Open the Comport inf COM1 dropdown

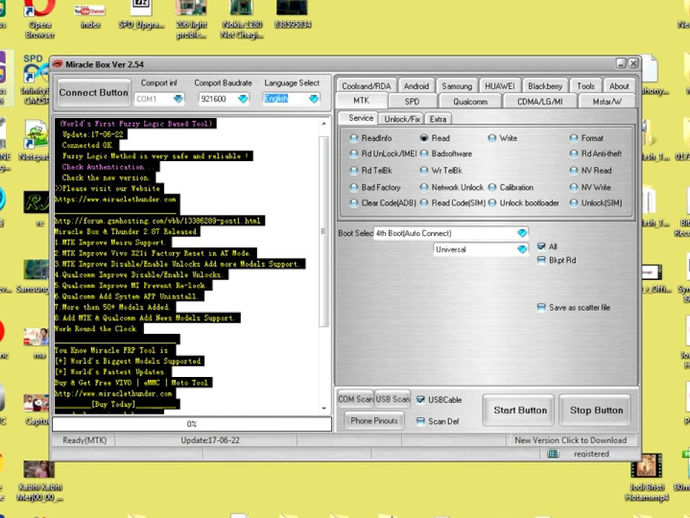[178, 99]
